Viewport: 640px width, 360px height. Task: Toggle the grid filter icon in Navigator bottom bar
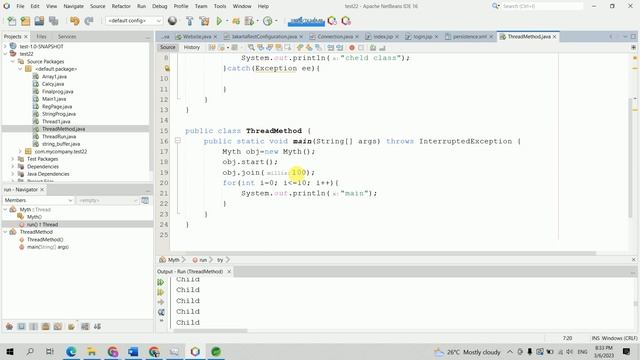click(x=85, y=327)
